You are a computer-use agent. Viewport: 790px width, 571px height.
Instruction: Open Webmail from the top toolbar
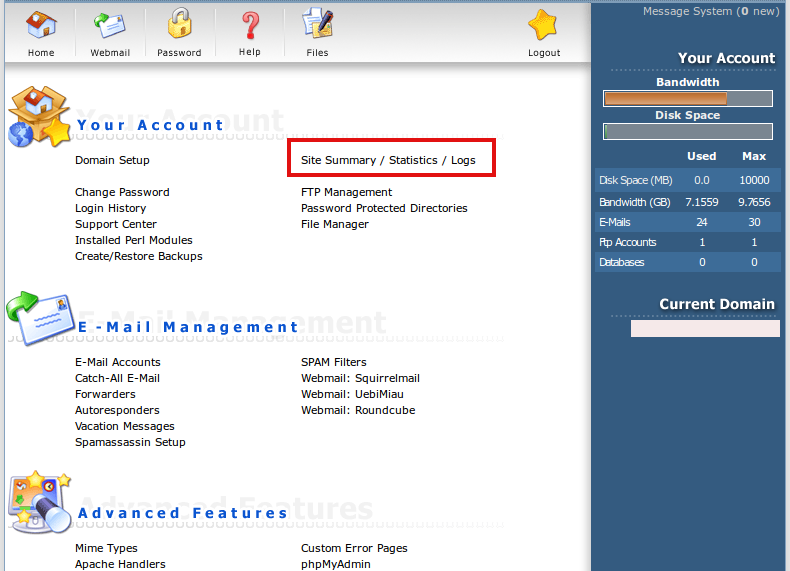110,26
